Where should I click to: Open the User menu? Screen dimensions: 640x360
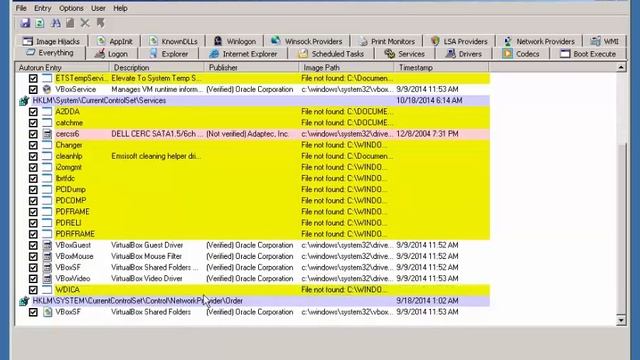click(98, 8)
